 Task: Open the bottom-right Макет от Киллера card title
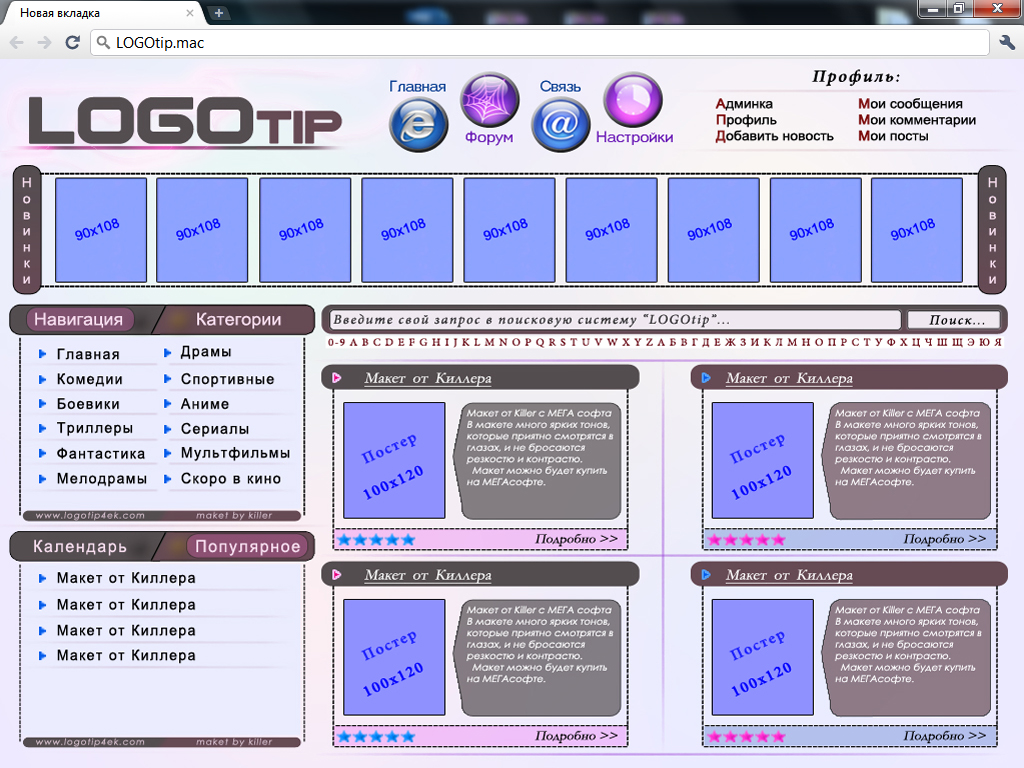click(789, 575)
